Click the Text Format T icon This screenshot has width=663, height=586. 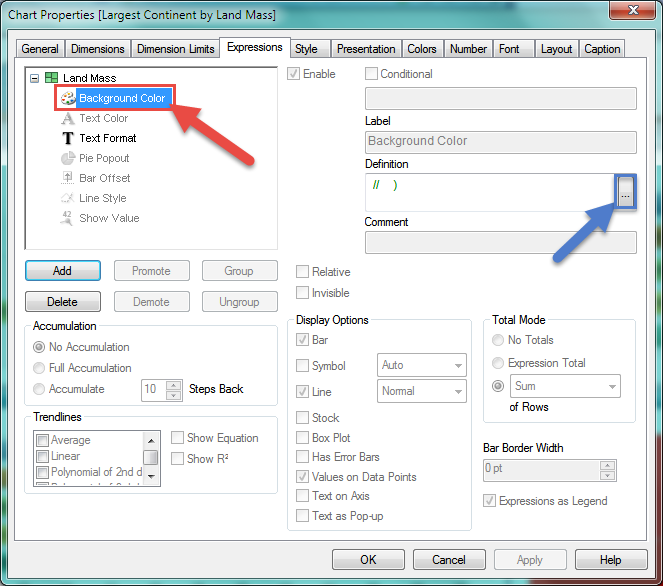tap(68, 138)
